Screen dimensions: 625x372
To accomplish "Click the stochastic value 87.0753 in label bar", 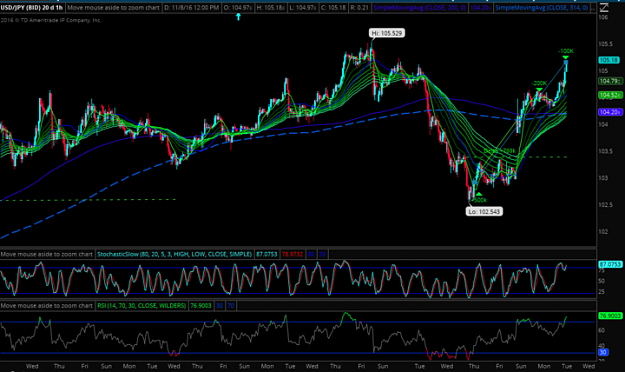I will [267, 254].
